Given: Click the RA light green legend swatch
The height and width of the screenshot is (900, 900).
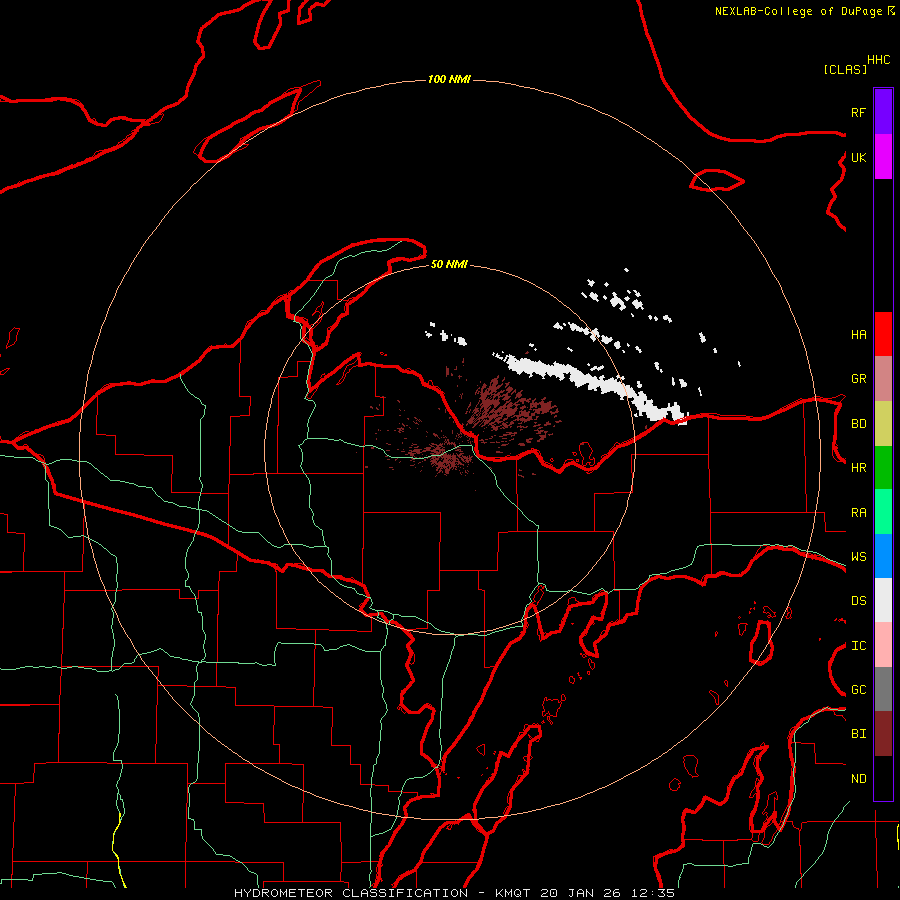Looking at the screenshot, I should click(x=883, y=512).
